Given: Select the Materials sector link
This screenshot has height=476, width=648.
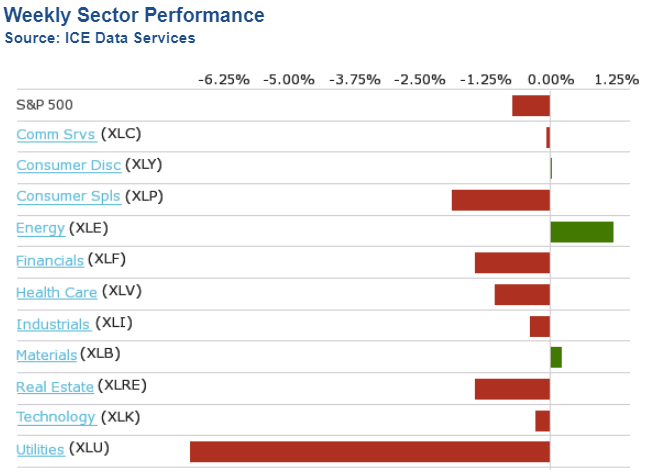Looking at the screenshot, I should (46, 355).
